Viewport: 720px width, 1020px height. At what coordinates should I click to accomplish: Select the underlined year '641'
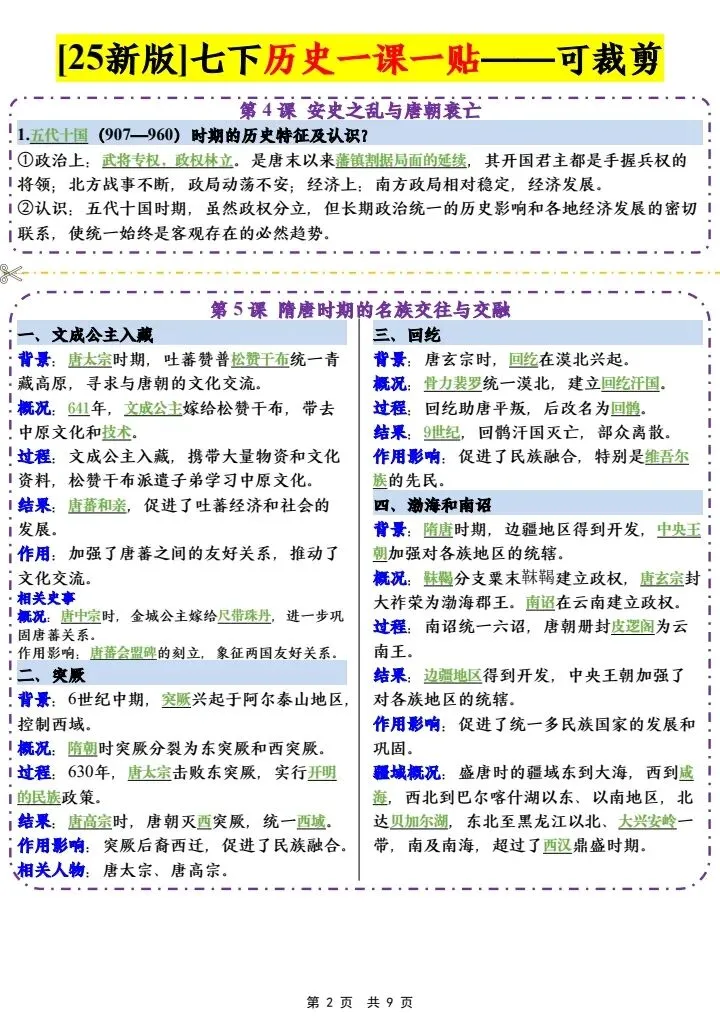click(x=79, y=408)
